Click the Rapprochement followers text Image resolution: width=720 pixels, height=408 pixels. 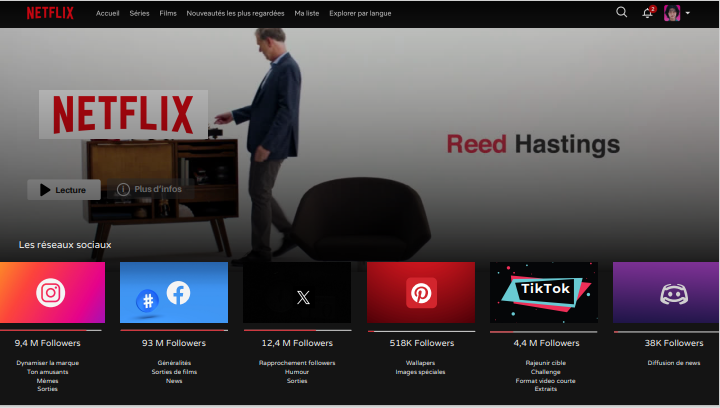click(x=297, y=363)
